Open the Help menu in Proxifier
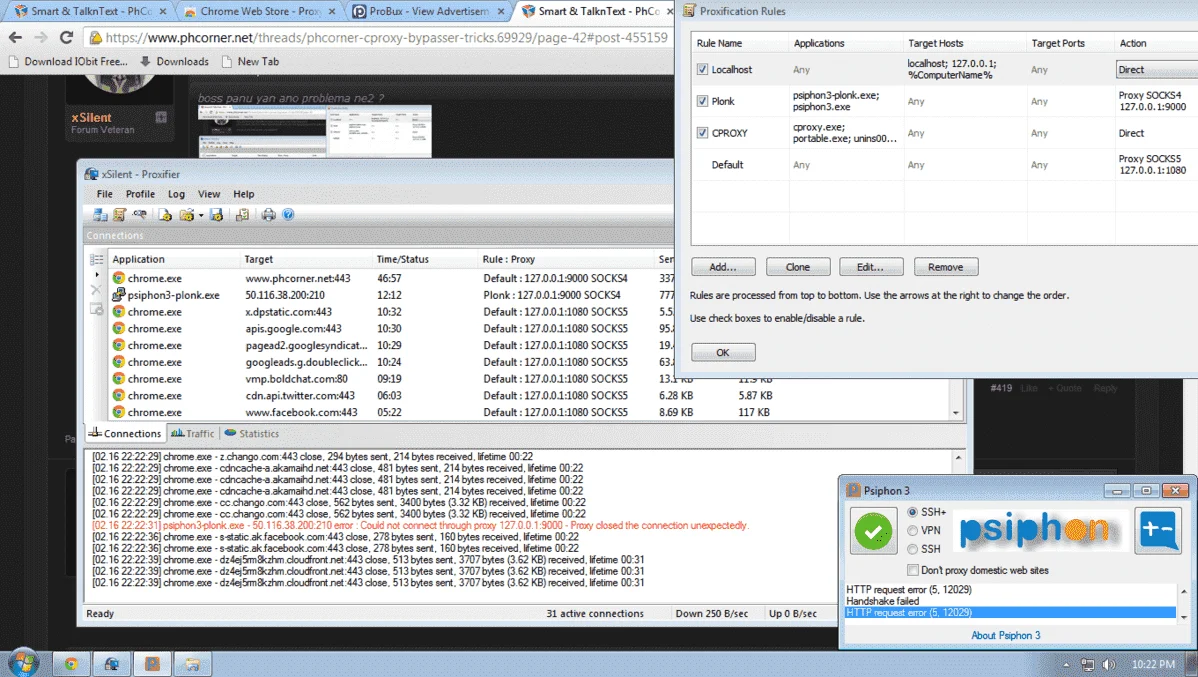1198x677 pixels. click(x=244, y=194)
